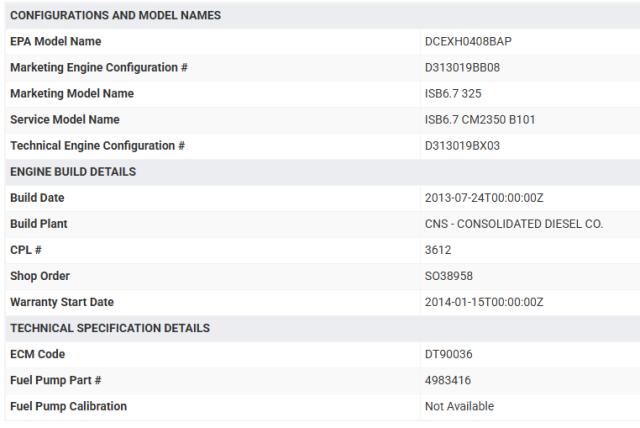
Task: Select the CNS - Consolidated Diesel Co. text
Action: [x=514, y=224]
